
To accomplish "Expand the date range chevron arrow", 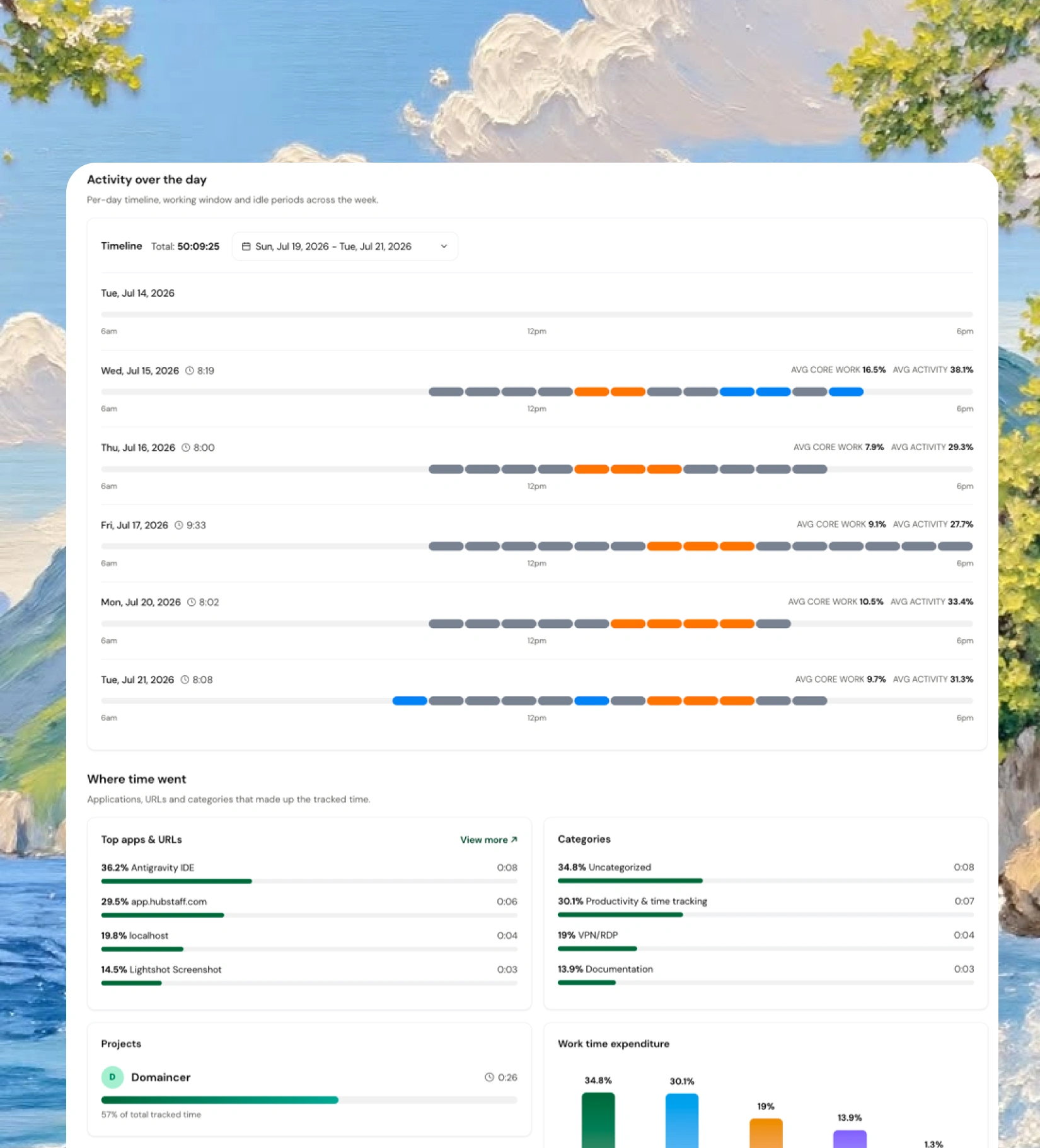I will [444, 246].
